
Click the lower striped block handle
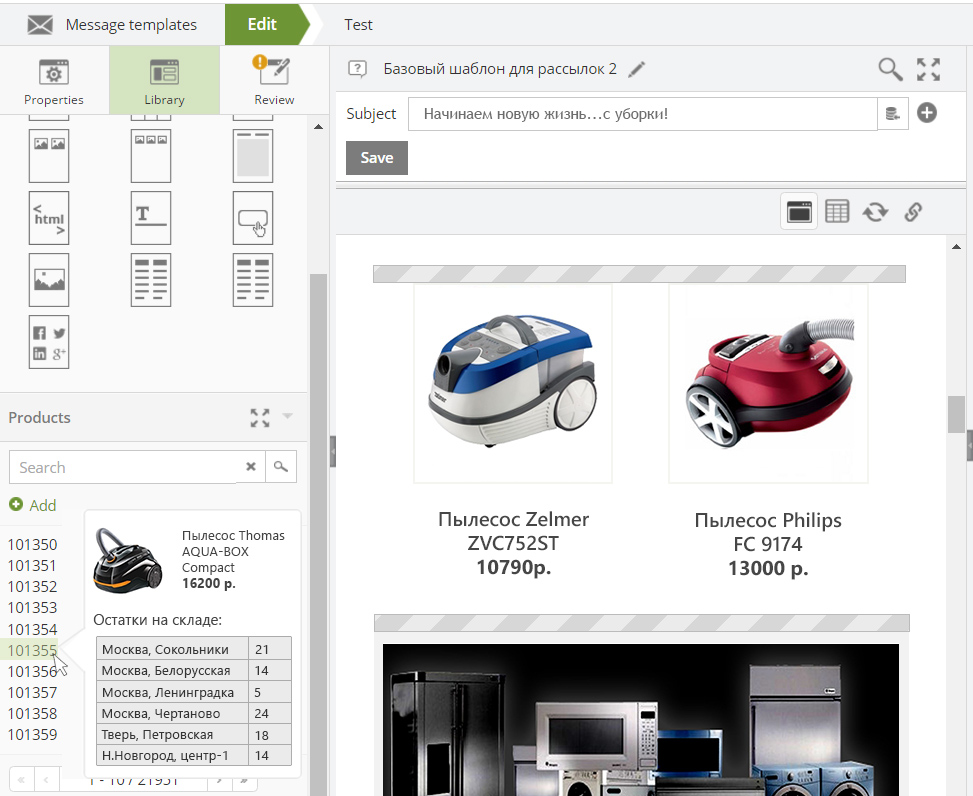[642, 622]
